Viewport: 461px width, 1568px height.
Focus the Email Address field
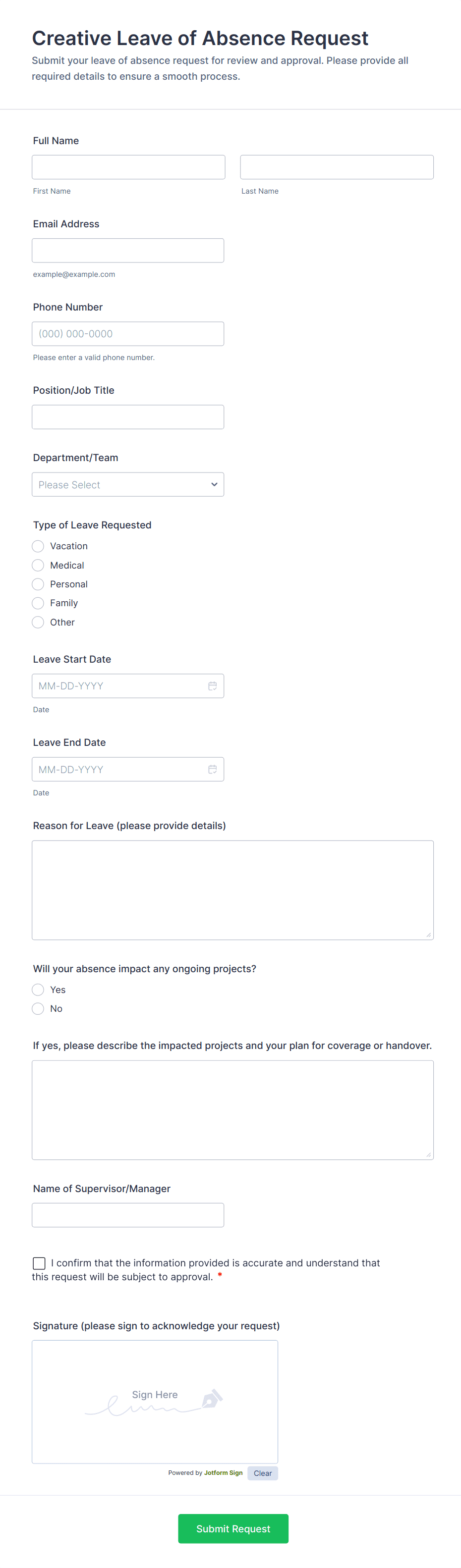[128, 251]
